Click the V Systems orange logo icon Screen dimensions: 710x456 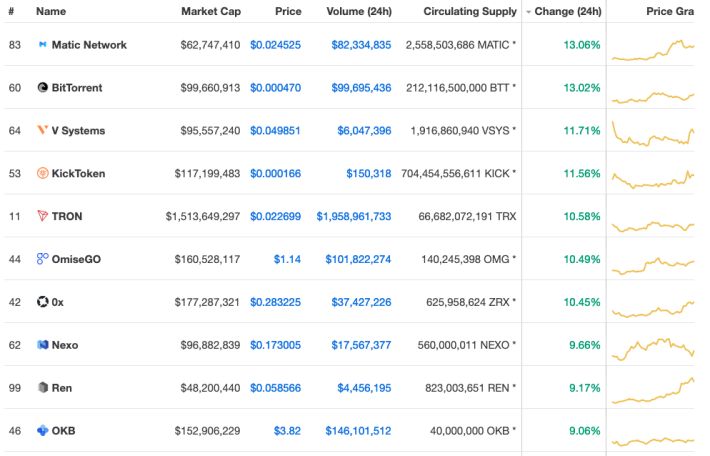pyautogui.click(x=43, y=130)
